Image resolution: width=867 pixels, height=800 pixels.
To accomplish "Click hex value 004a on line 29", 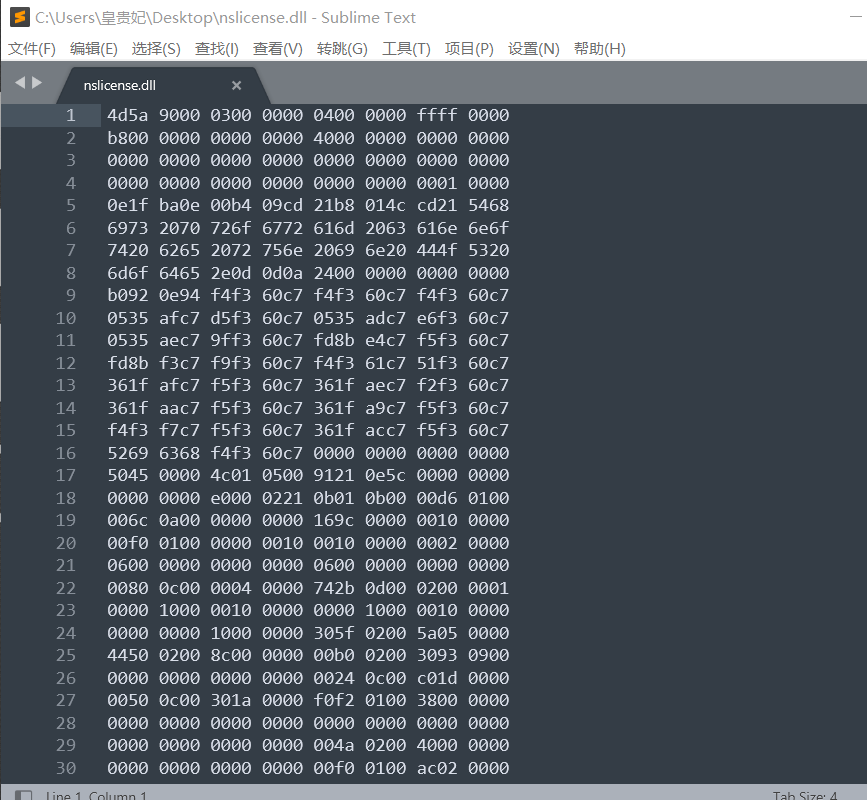I will coord(334,745).
